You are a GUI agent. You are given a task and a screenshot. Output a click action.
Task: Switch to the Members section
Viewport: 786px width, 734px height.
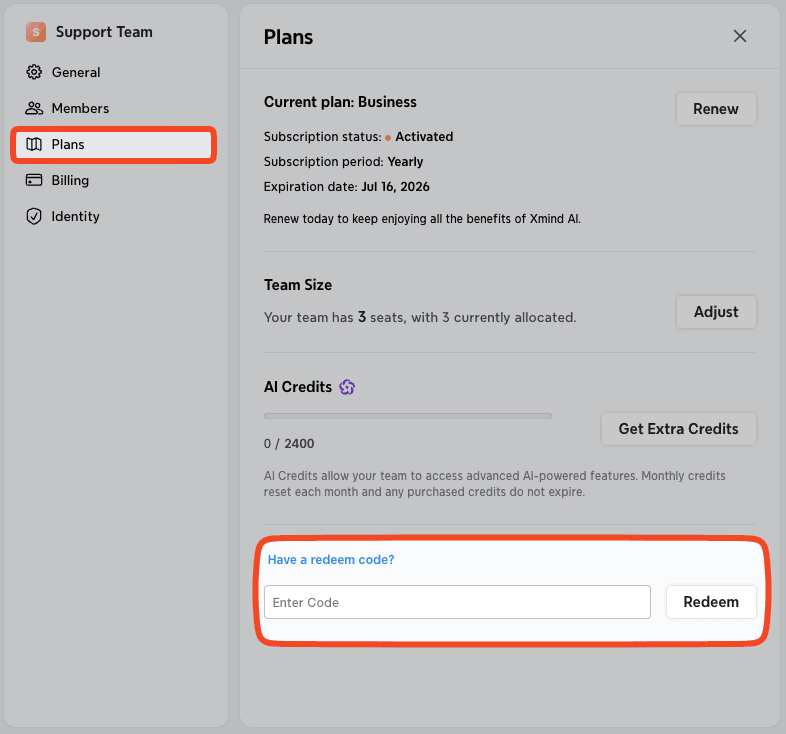[x=80, y=108]
